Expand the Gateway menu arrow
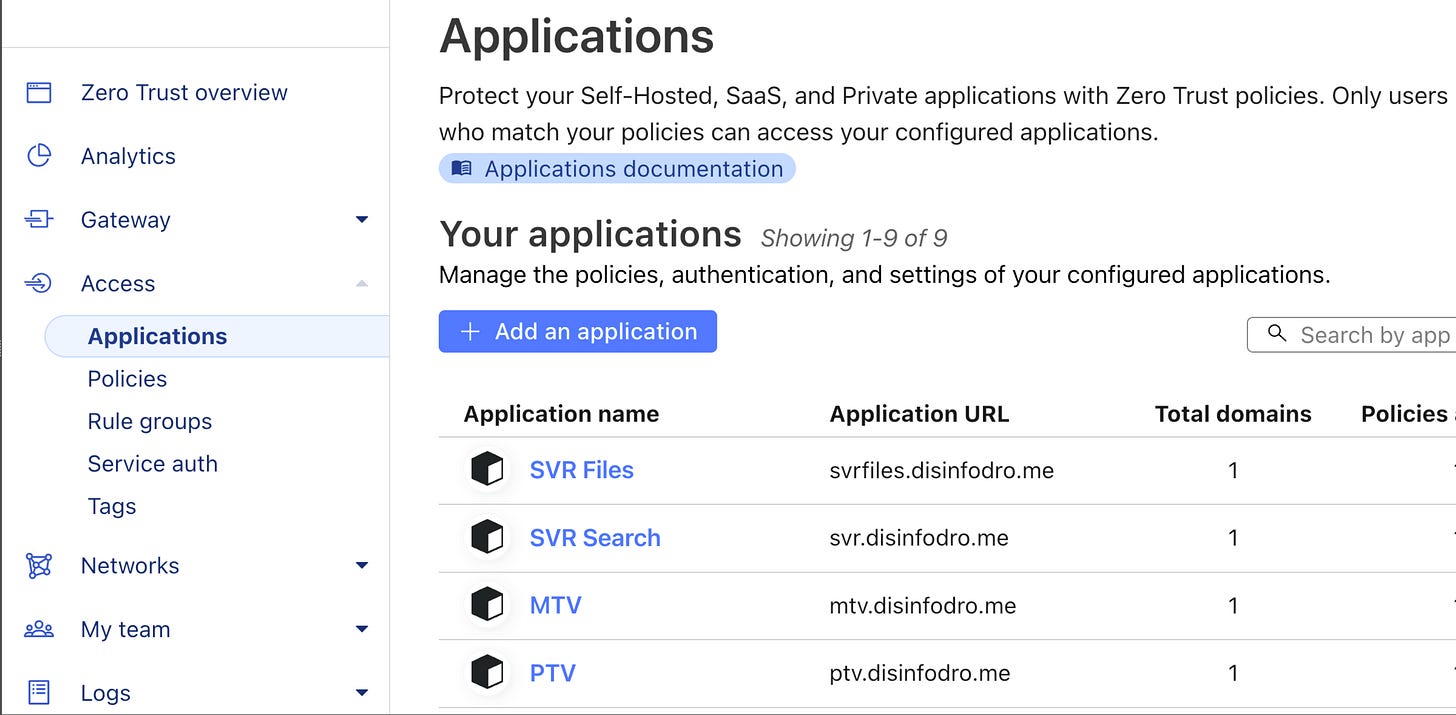Viewport: 1456px width, 715px height. 362,220
